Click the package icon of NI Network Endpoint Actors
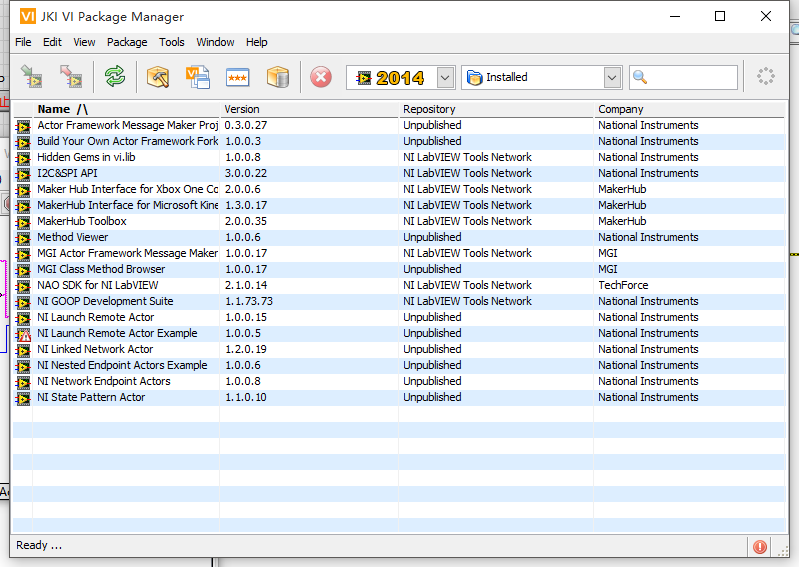This screenshot has height=567, width=799. tap(23, 383)
